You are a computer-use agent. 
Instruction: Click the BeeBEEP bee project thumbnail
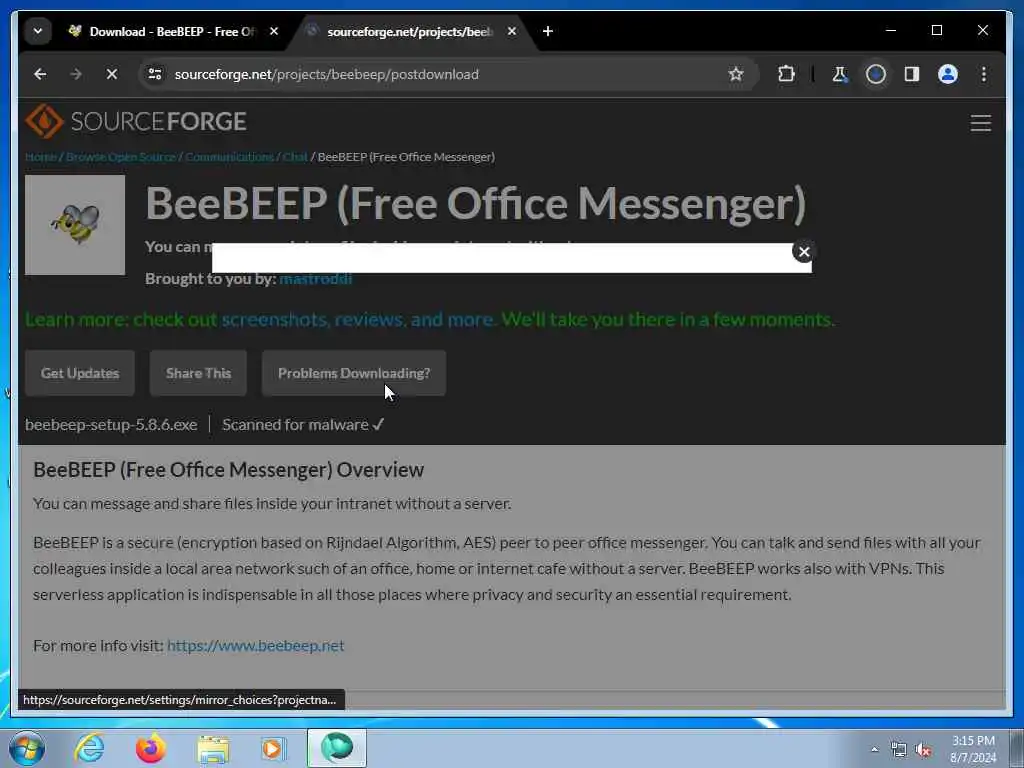pos(75,225)
